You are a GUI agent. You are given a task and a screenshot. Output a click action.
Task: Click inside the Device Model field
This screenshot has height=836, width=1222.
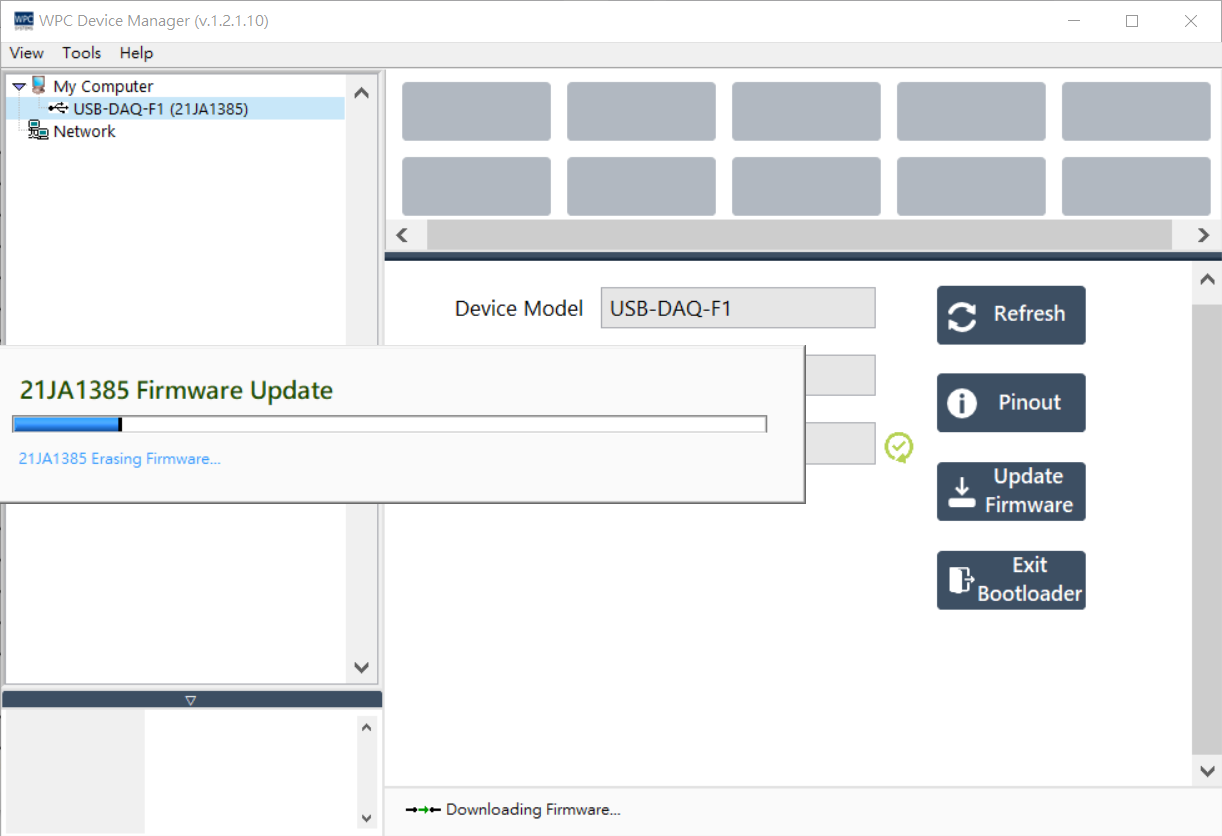(737, 307)
